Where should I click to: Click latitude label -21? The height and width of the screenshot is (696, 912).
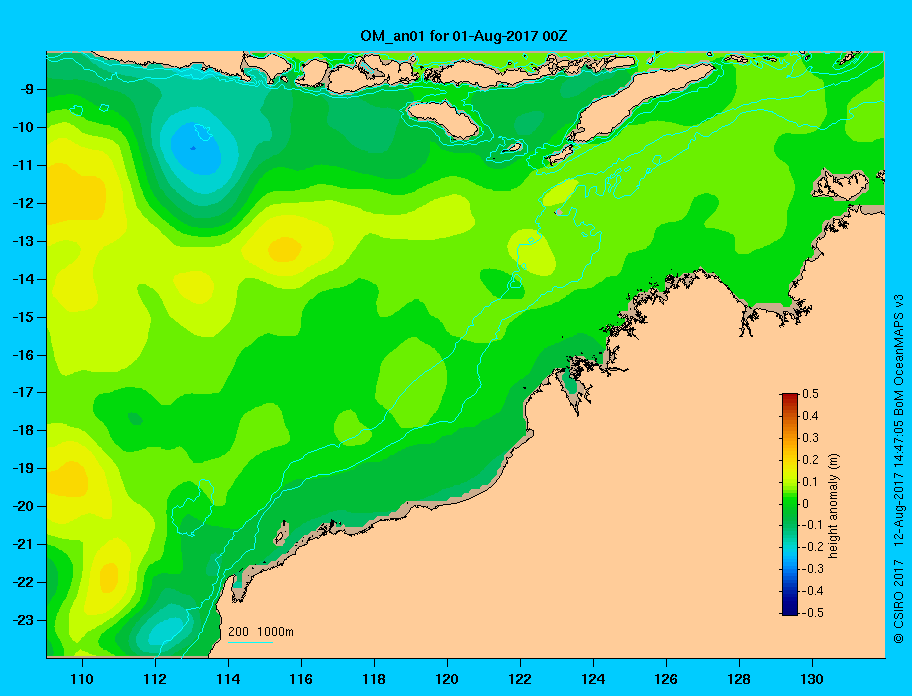coord(24,545)
